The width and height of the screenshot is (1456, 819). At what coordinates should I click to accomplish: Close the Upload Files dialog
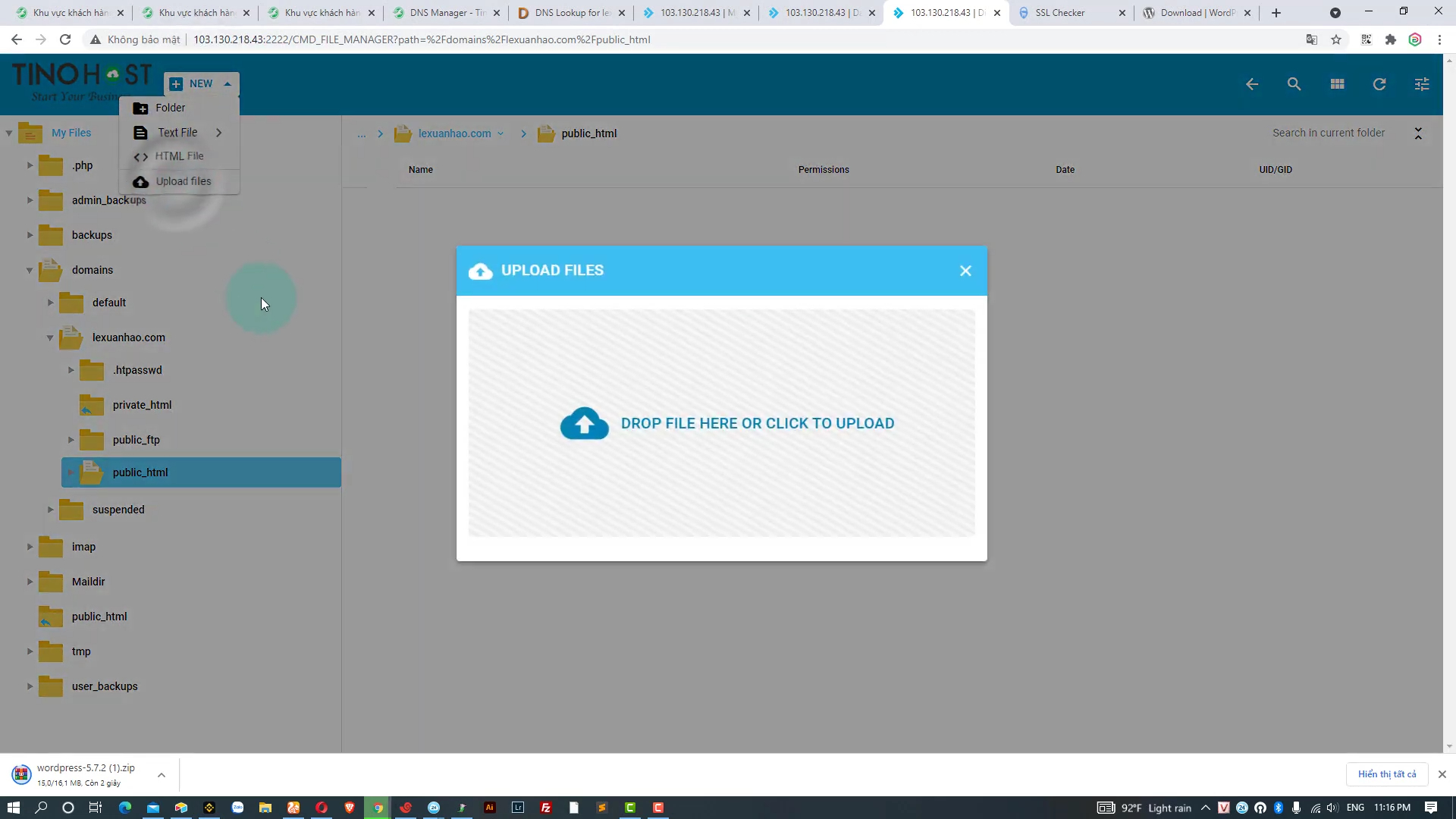point(966,270)
